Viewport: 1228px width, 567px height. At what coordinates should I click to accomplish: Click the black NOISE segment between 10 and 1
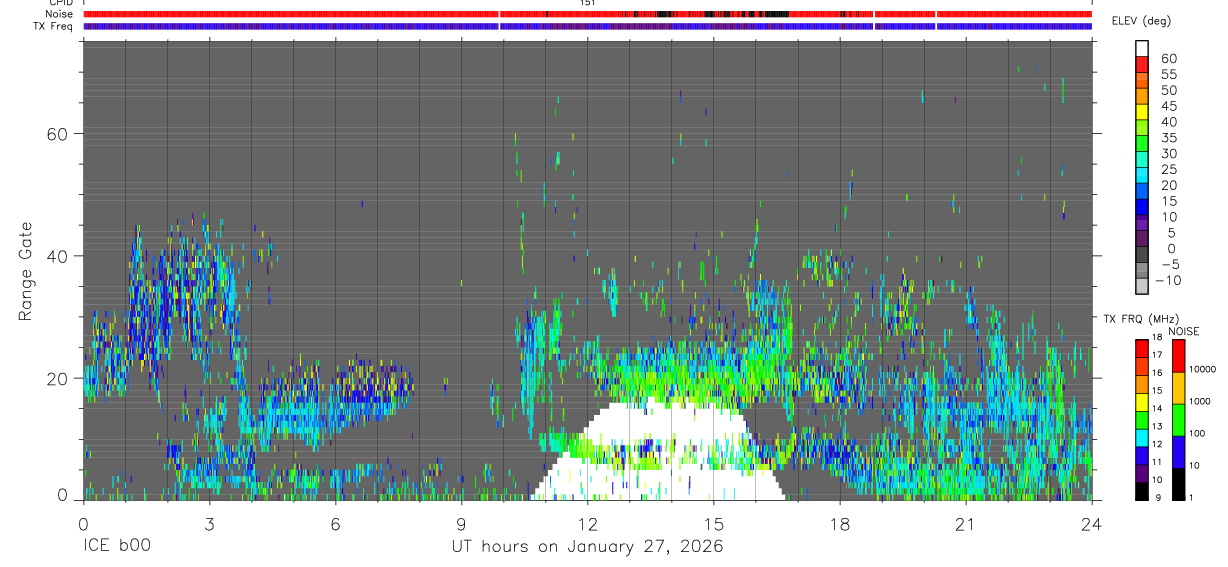tap(1178, 484)
